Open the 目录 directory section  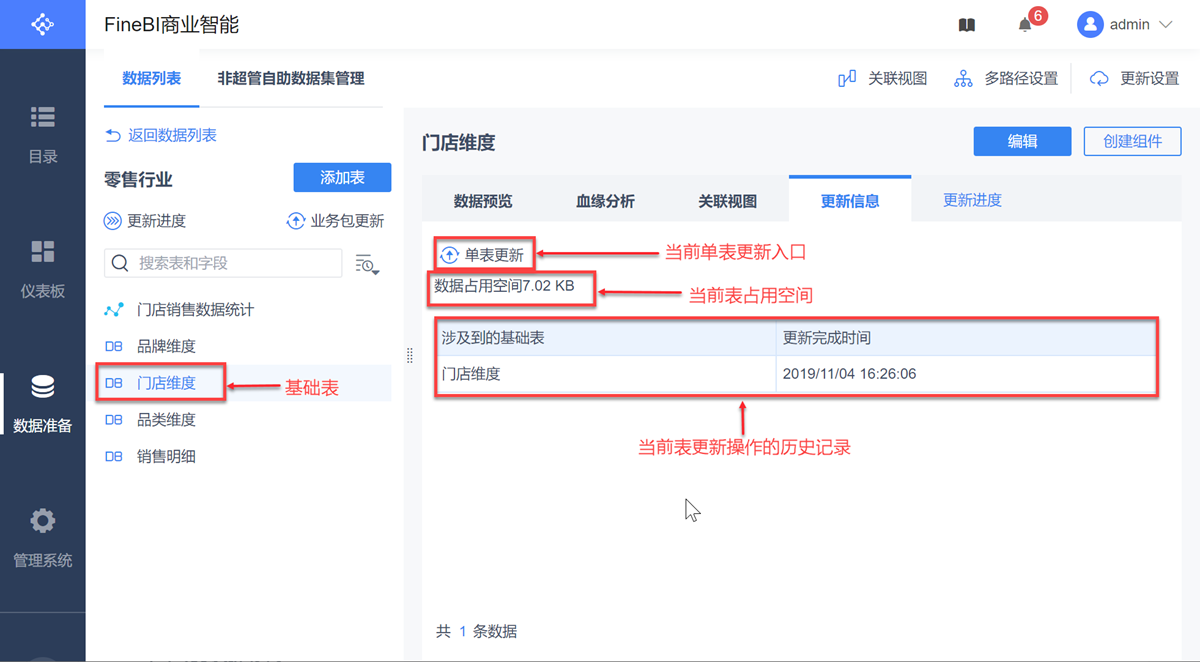point(43,134)
